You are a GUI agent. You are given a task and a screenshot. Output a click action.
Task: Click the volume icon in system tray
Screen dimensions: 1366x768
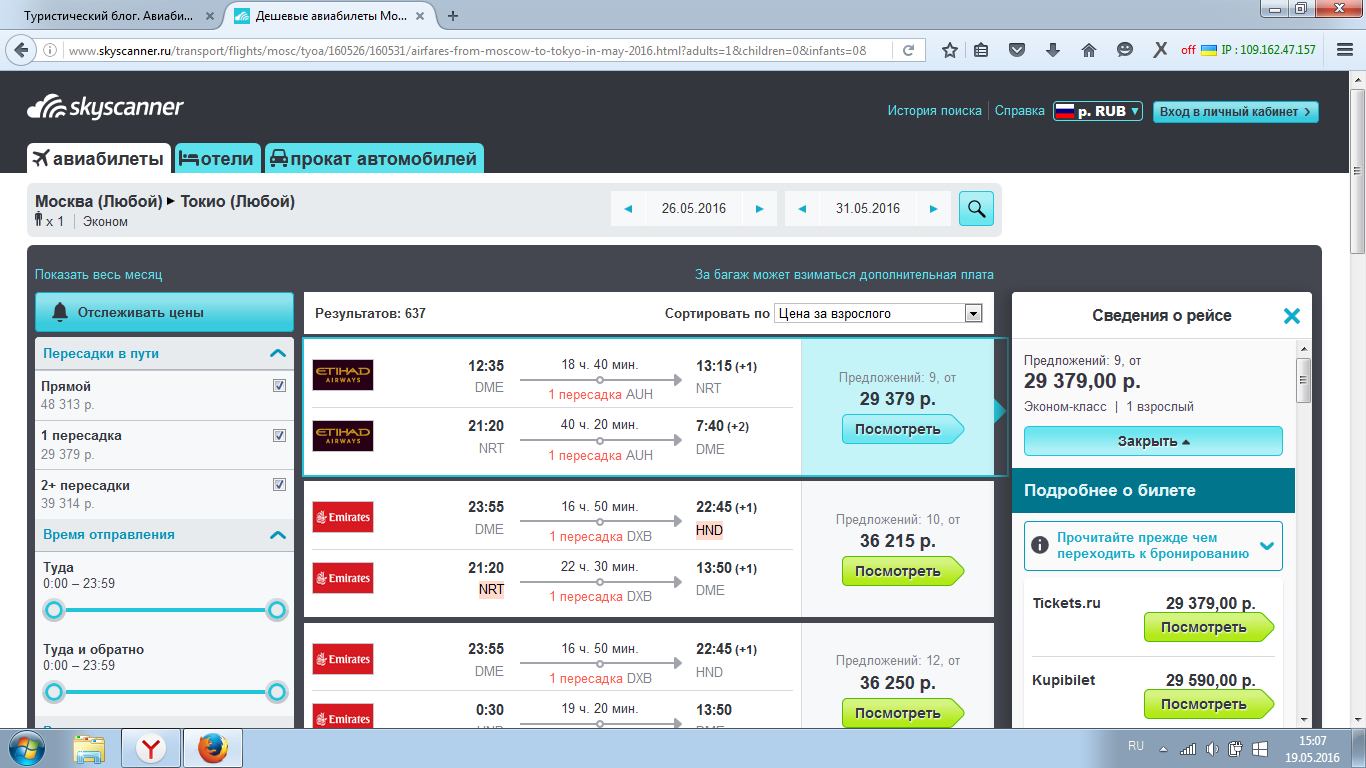pyautogui.click(x=1212, y=748)
